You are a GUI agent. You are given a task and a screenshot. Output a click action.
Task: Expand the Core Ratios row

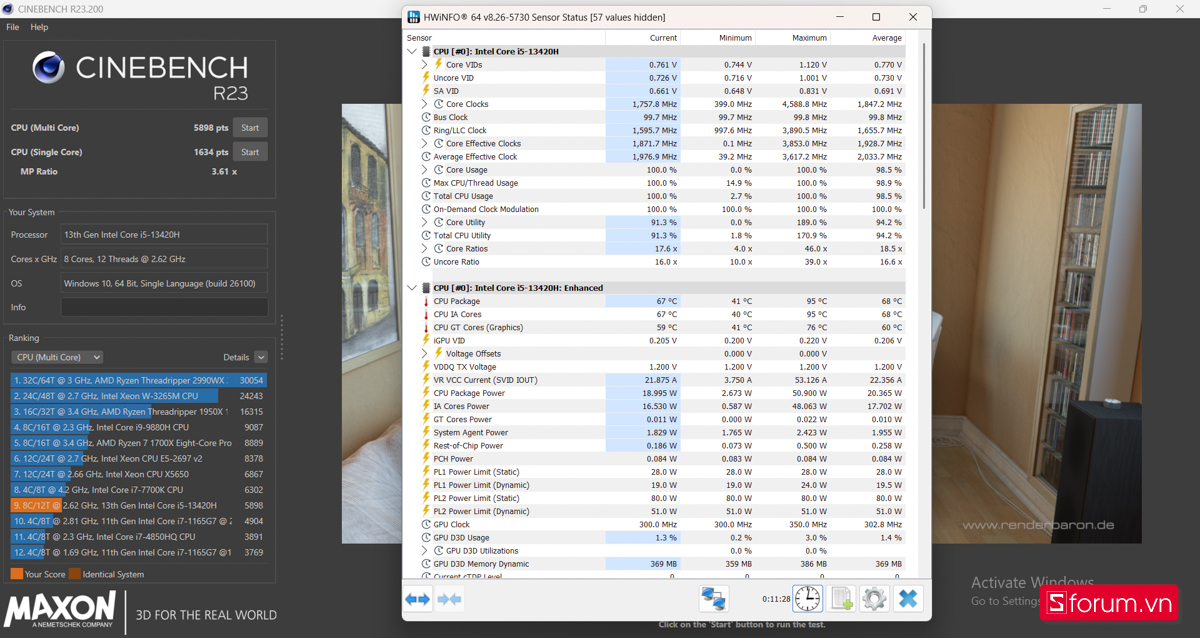pyautogui.click(x=425, y=248)
